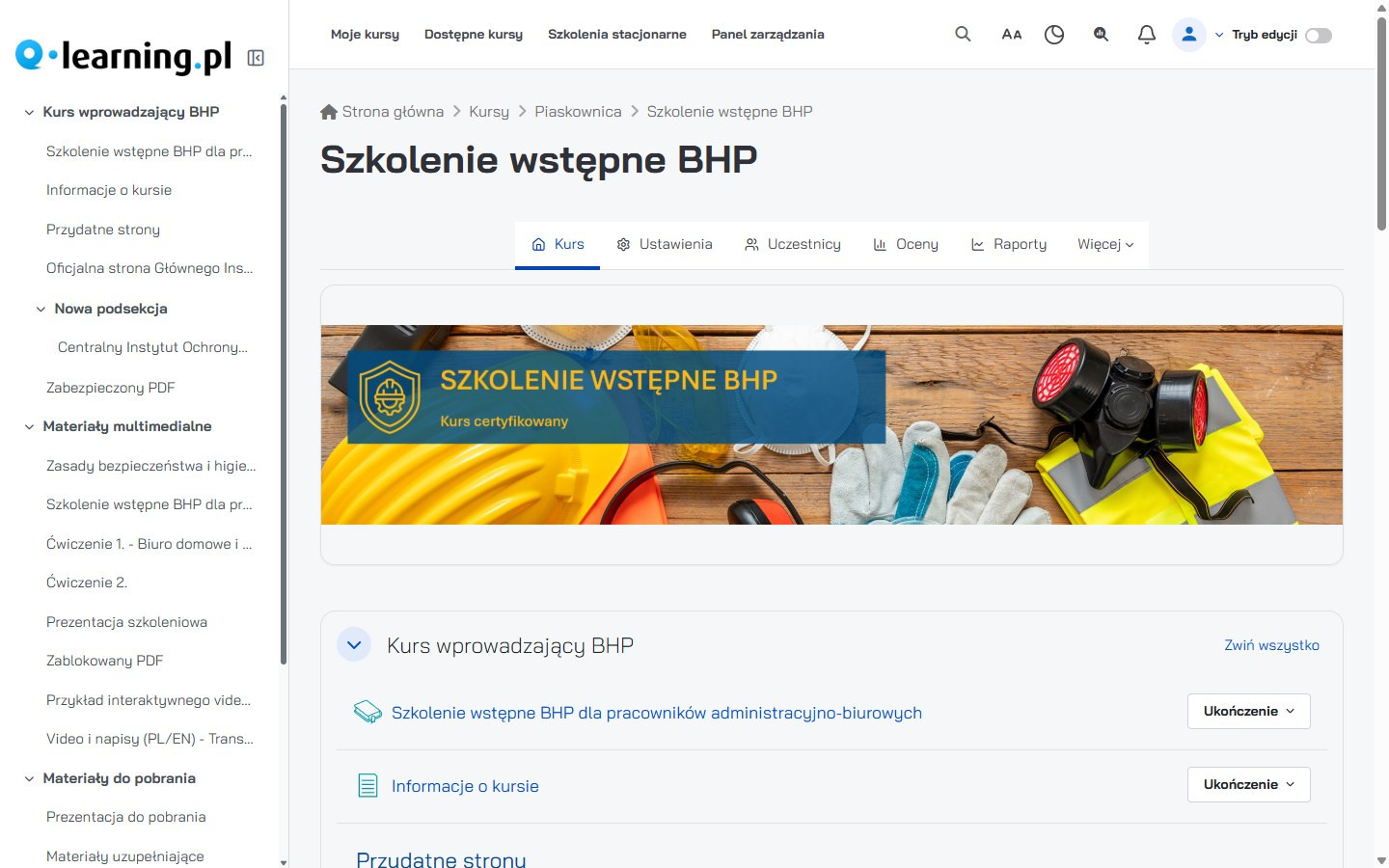This screenshot has height=868, width=1389.
Task: Open the search magnifier icon
Action: (x=963, y=34)
